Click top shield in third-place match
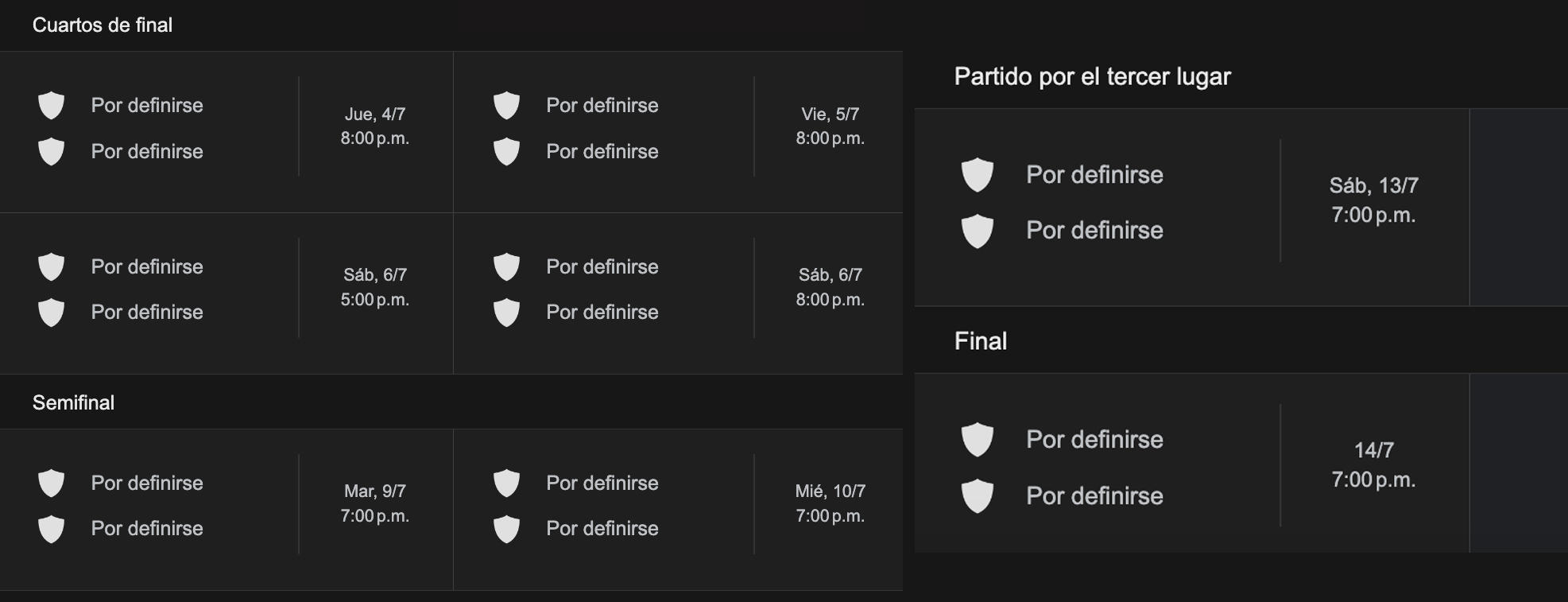 click(x=977, y=175)
